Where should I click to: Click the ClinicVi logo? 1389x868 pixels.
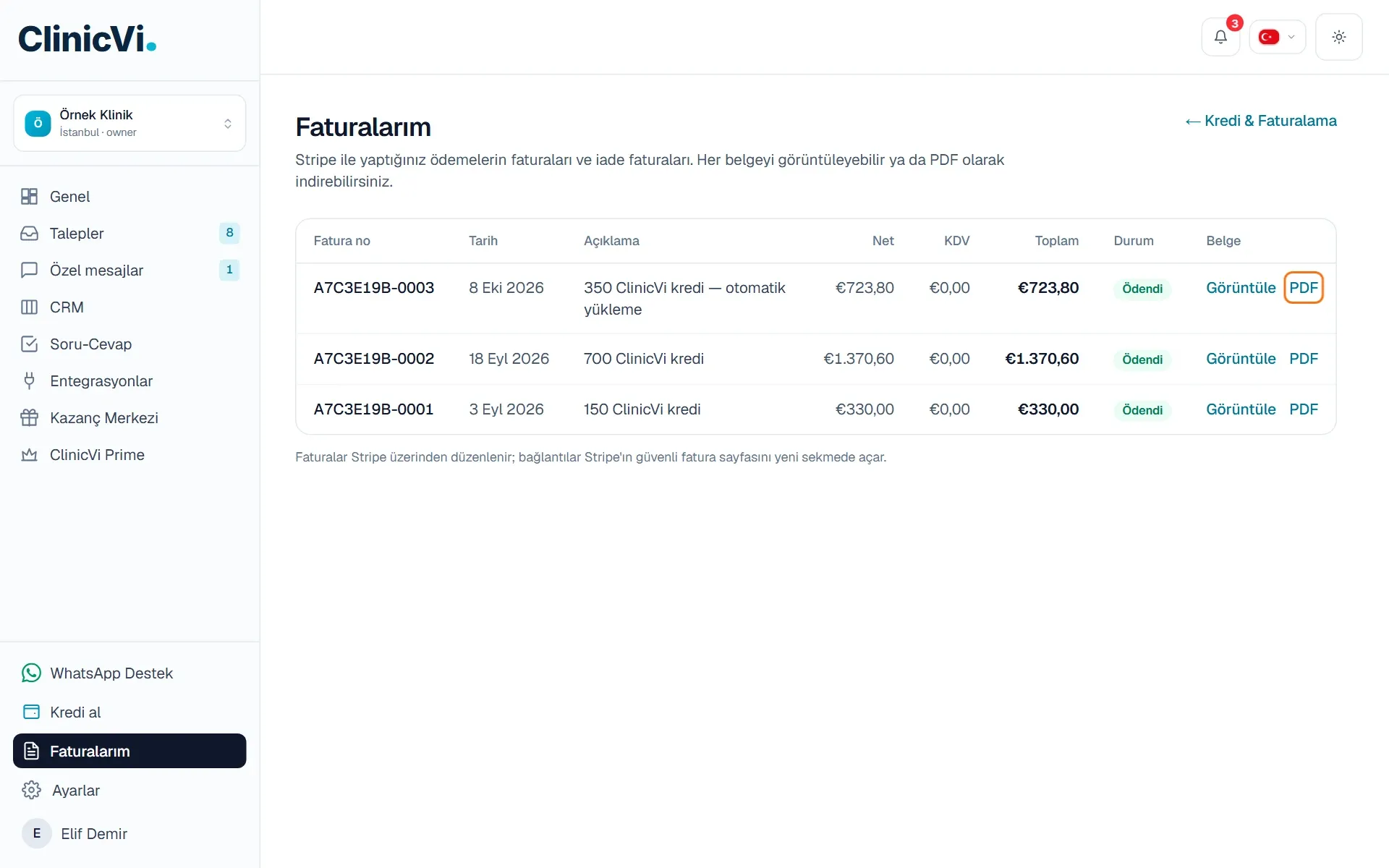(87, 39)
